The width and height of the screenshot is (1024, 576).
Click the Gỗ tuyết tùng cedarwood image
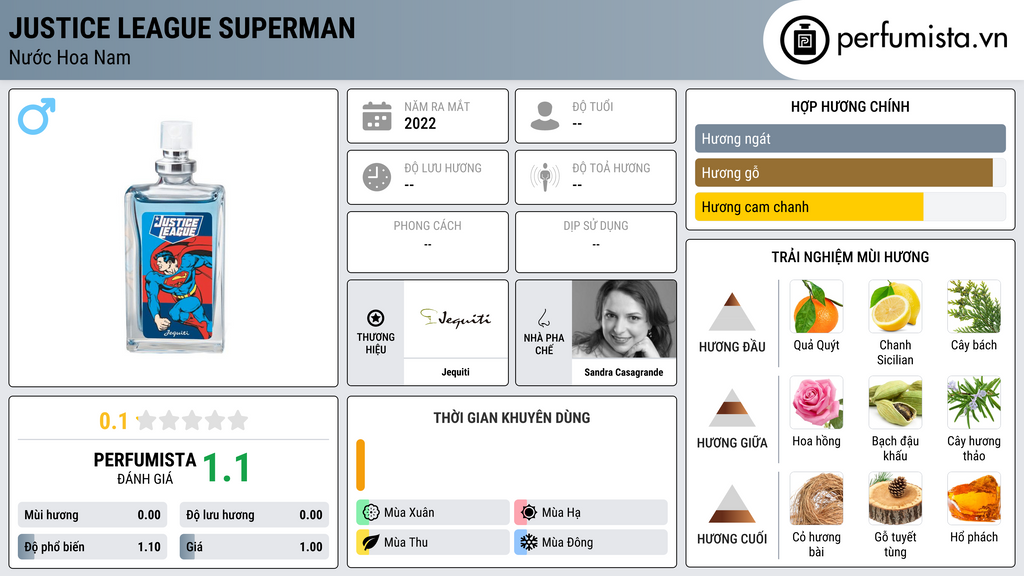pyautogui.click(x=895, y=499)
